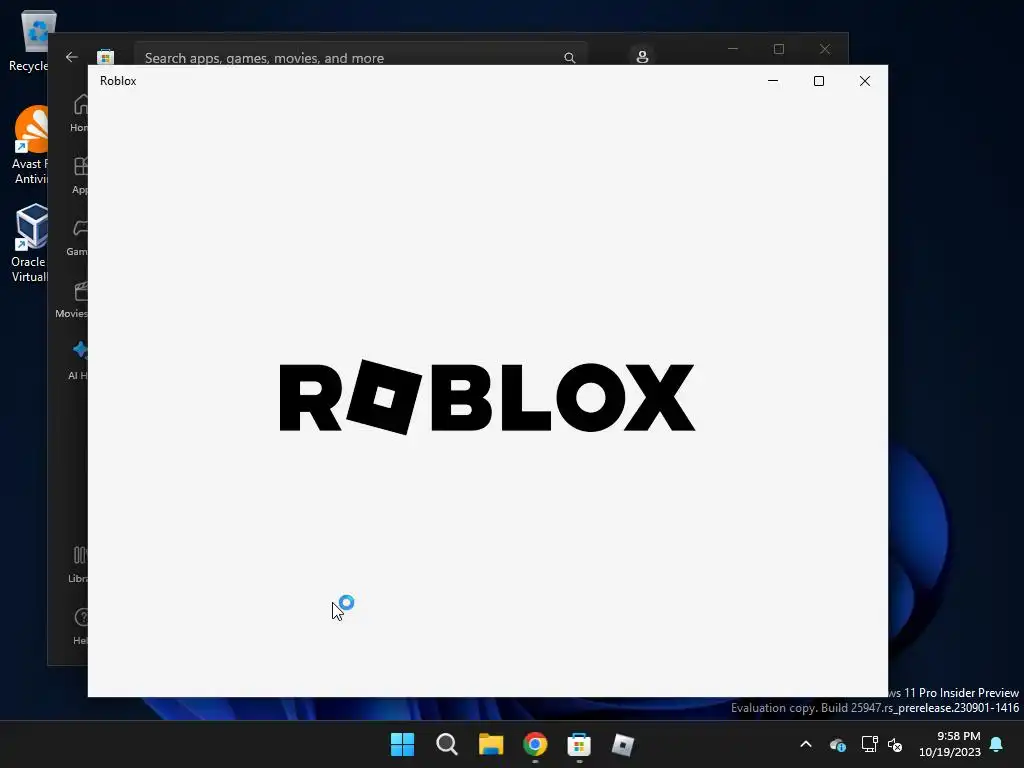The height and width of the screenshot is (768, 1024).
Task: Open Movies in the Store sidebar
Action: pos(71,298)
